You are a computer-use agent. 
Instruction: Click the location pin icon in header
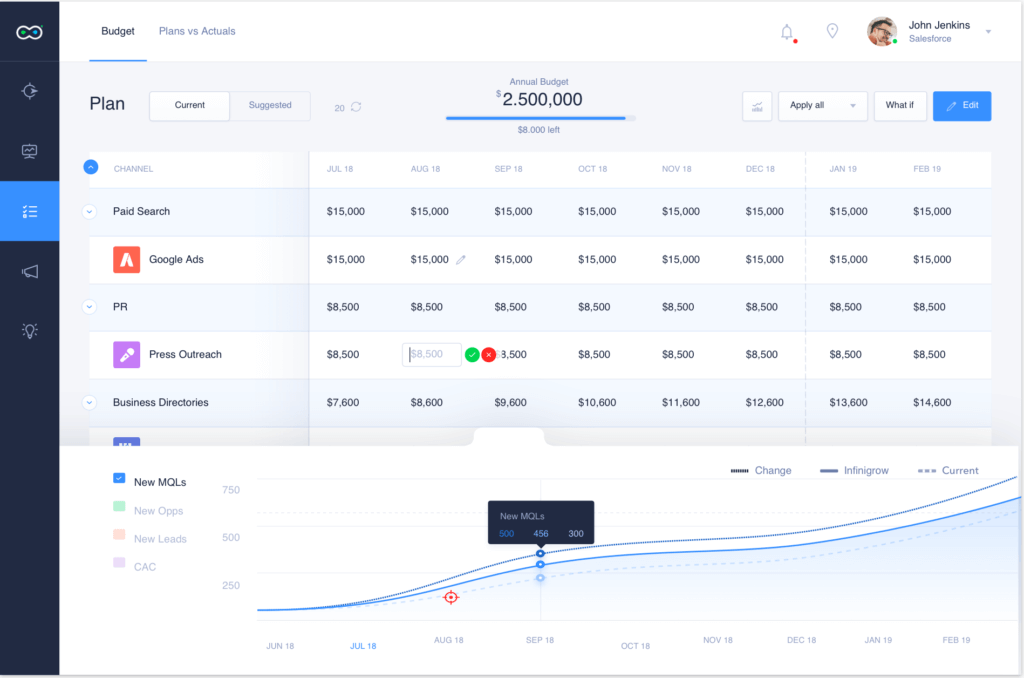(x=832, y=31)
